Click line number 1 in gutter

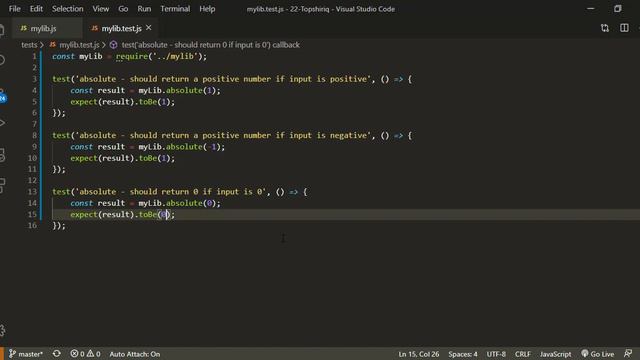click(34, 56)
